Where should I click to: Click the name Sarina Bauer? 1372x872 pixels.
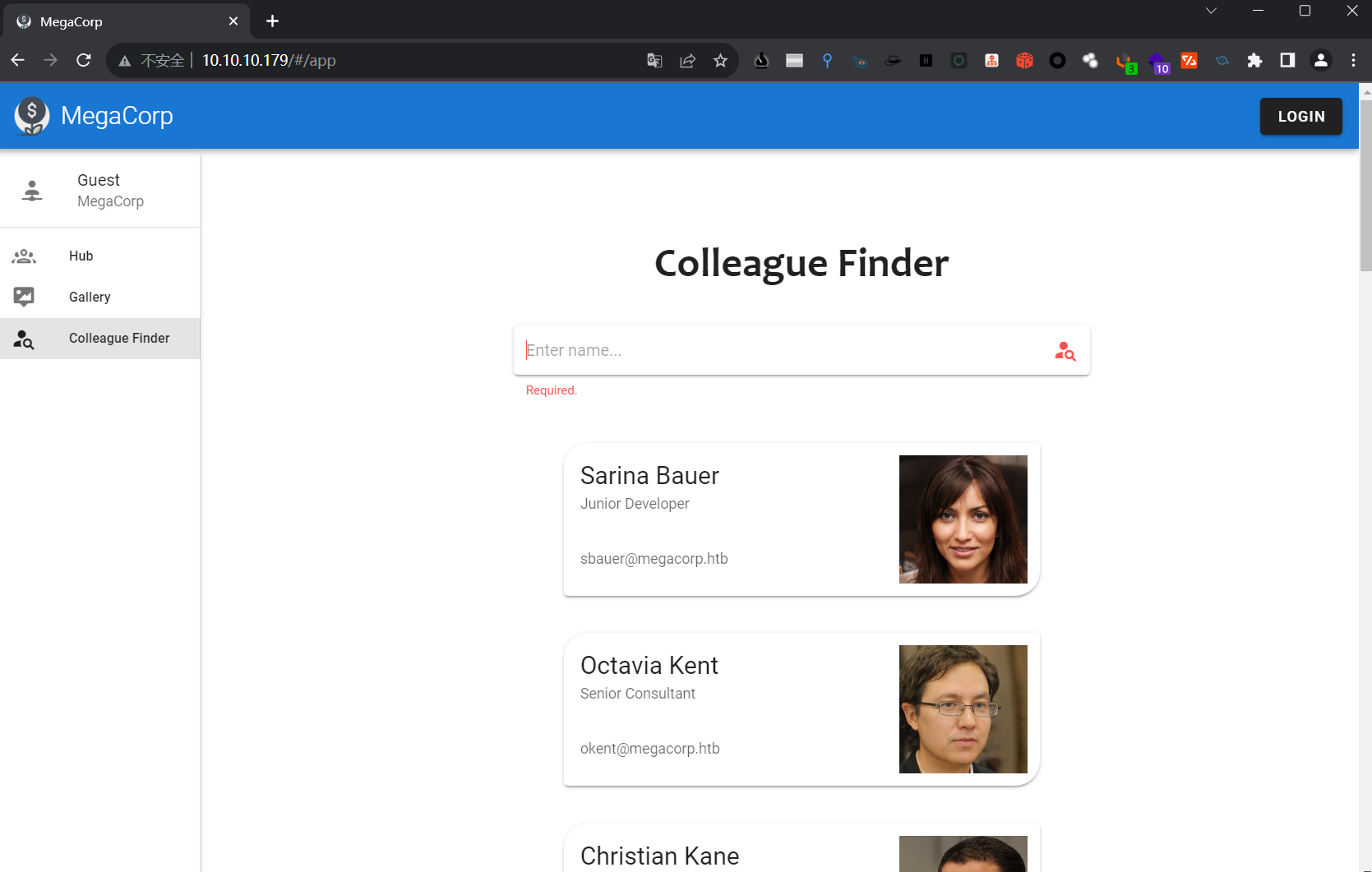pyautogui.click(x=649, y=476)
